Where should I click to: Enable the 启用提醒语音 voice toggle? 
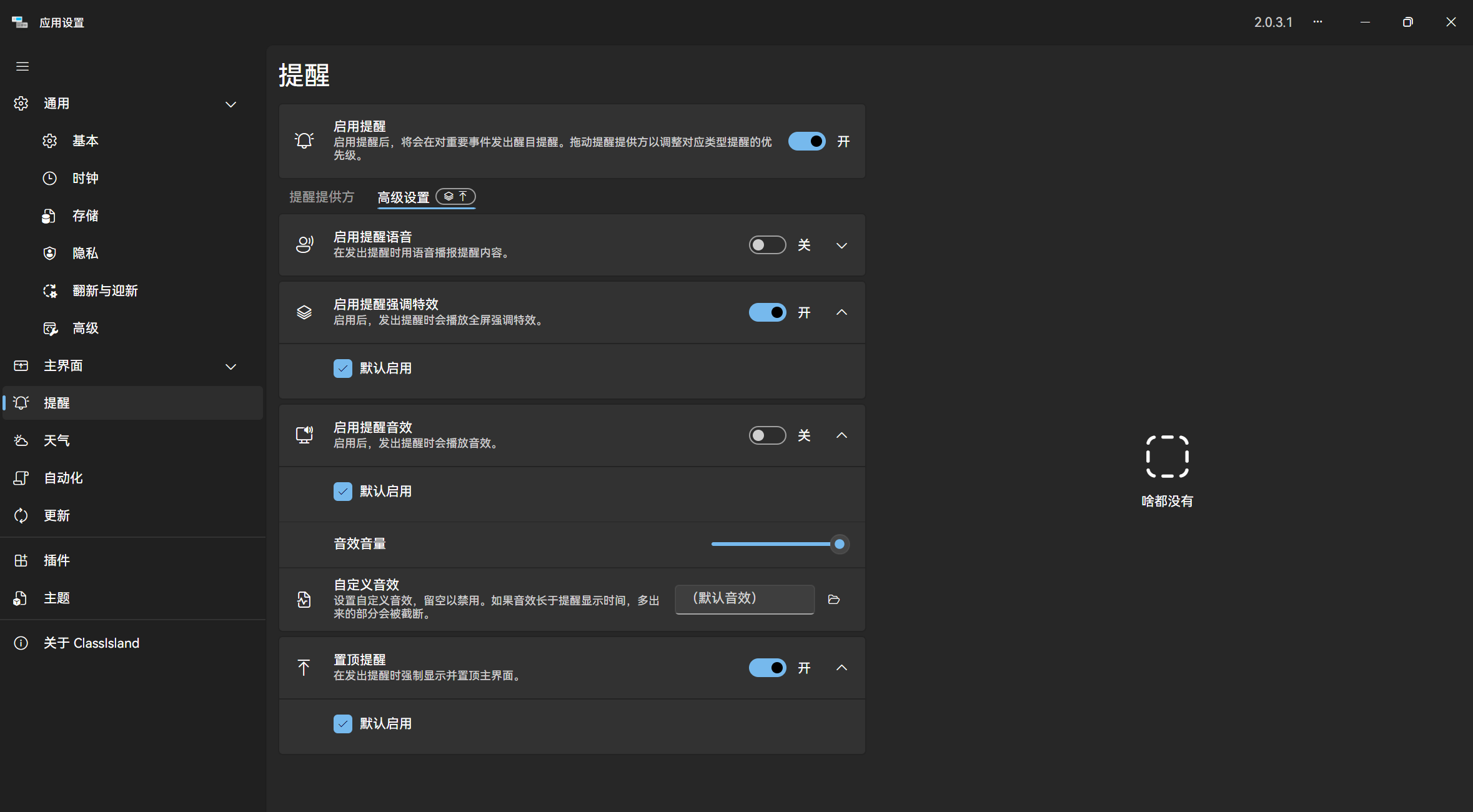pos(767,245)
